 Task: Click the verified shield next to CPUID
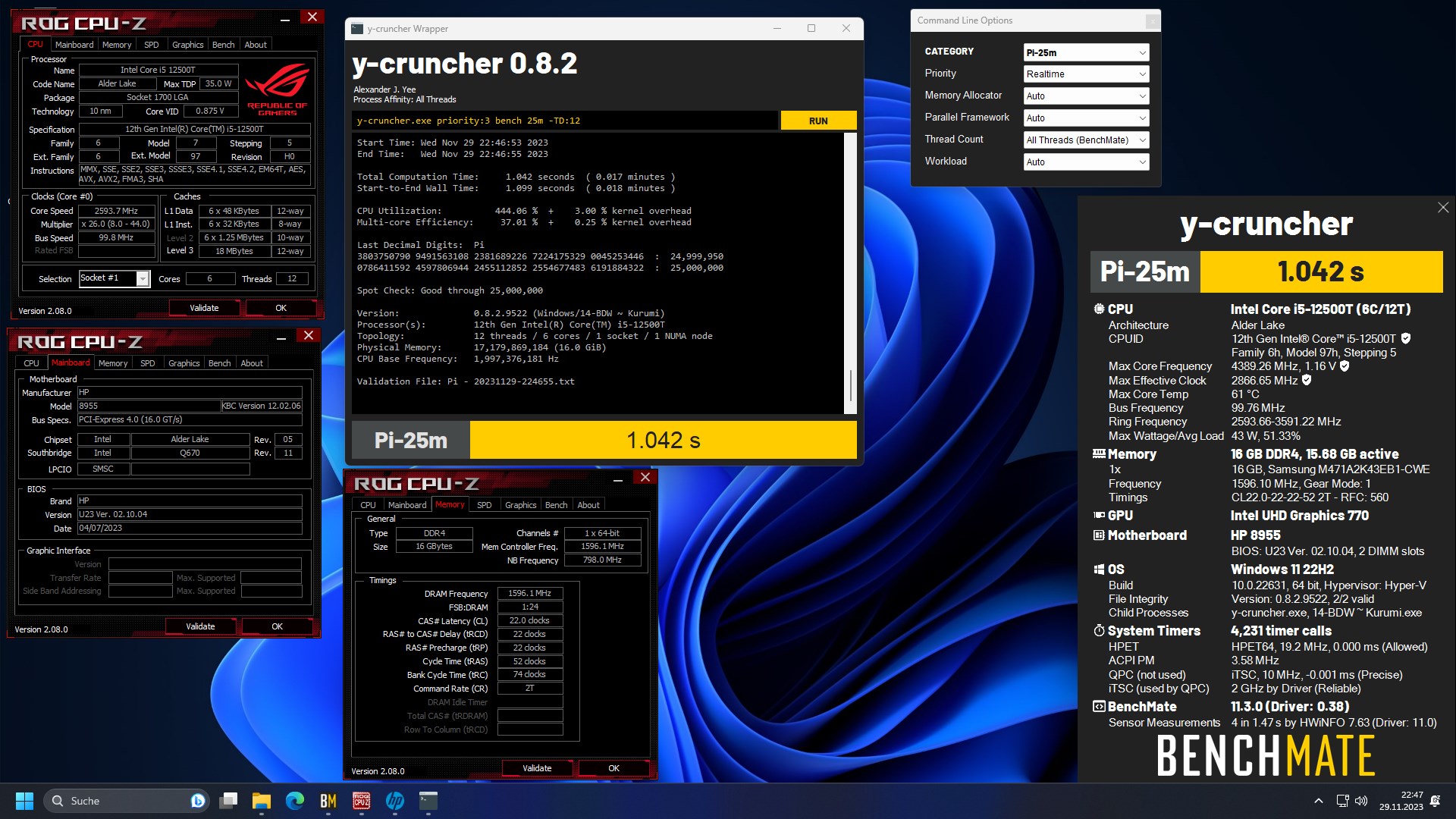tap(1406, 339)
